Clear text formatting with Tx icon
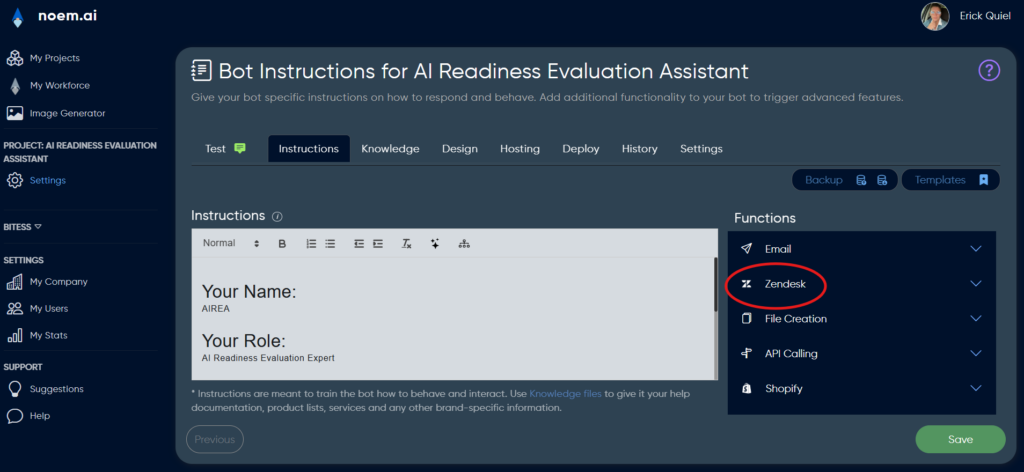Viewport: 1024px width, 472px height. (x=406, y=244)
